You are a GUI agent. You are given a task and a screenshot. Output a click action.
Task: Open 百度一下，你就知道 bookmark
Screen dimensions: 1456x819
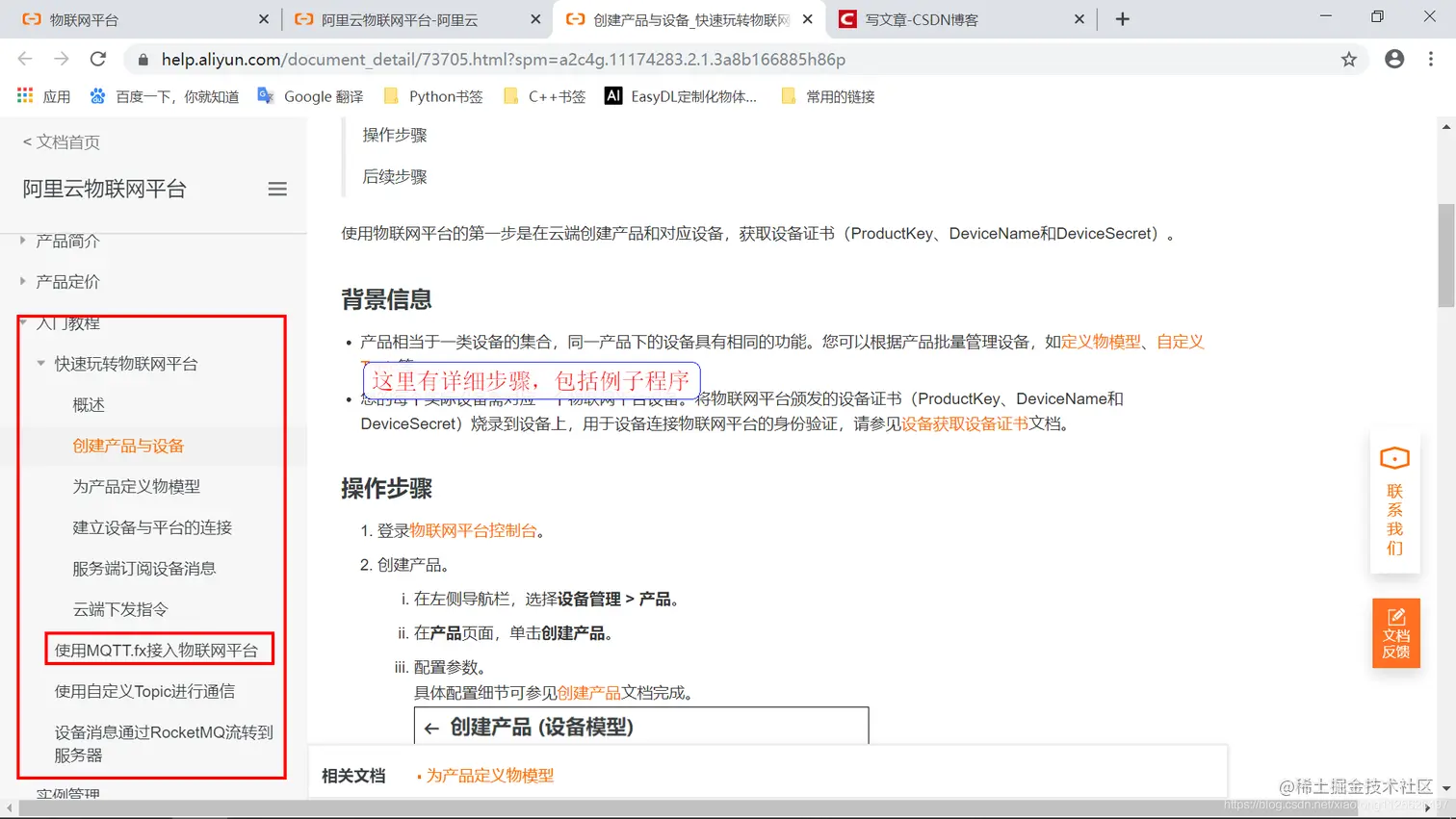click(x=164, y=96)
